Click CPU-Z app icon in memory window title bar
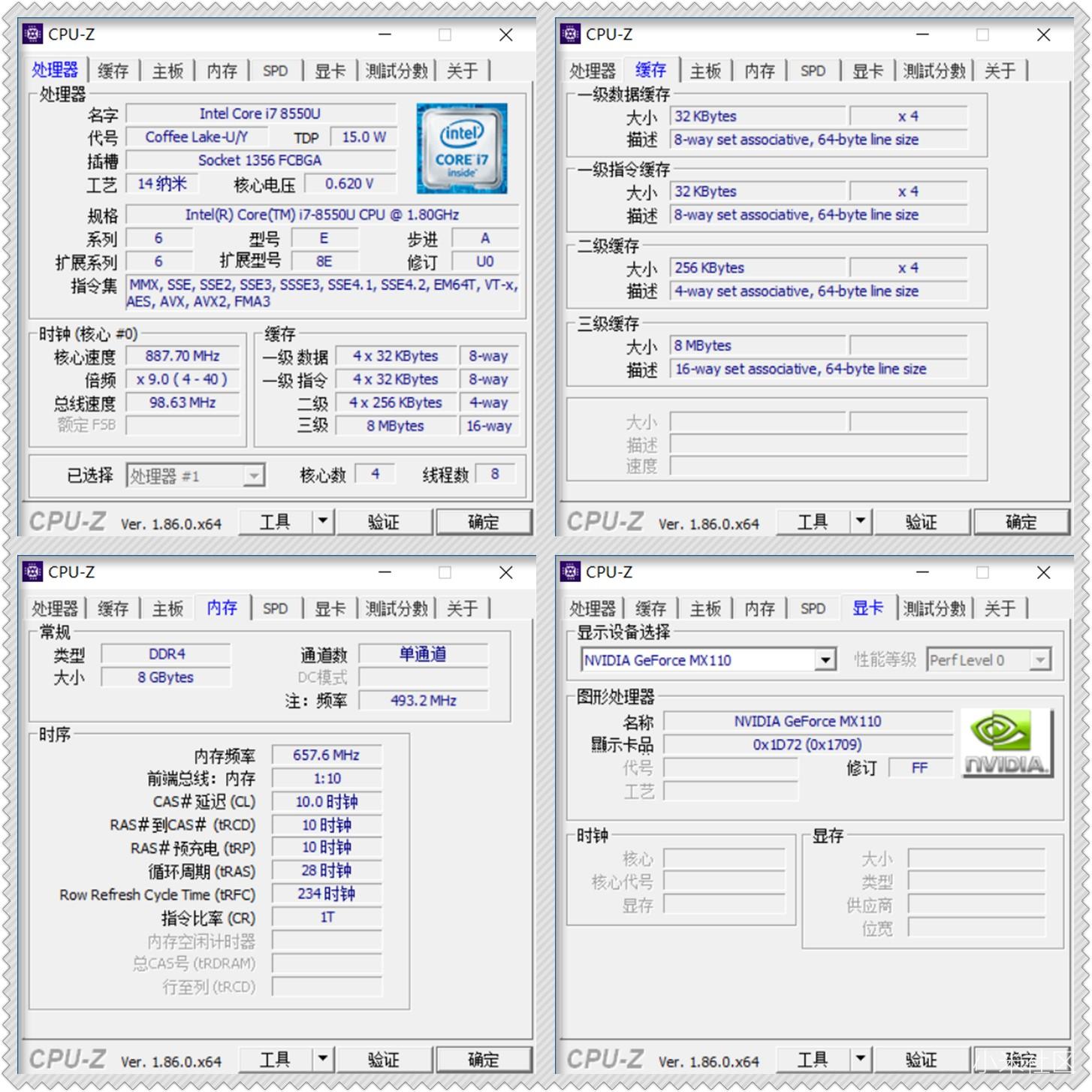 [x=33, y=572]
